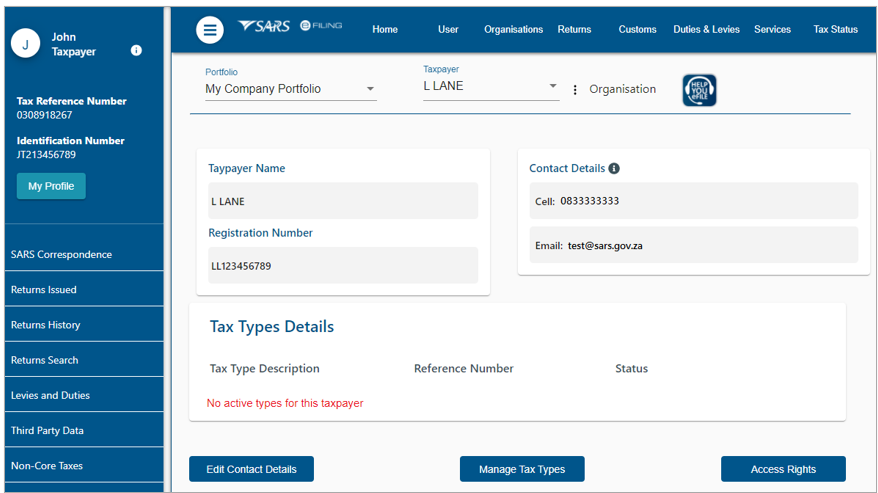This screenshot has width=878, height=493.
Task: Open the hamburger menu icon
Action: [210, 30]
